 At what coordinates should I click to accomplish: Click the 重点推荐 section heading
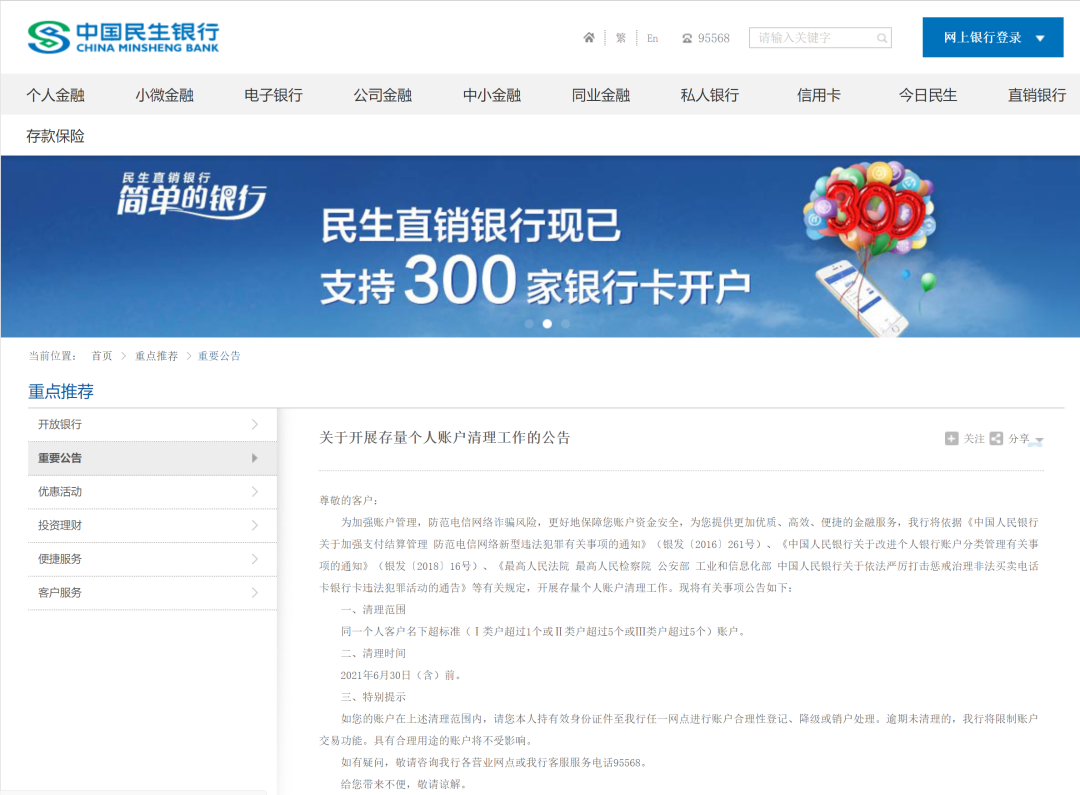(x=61, y=392)
